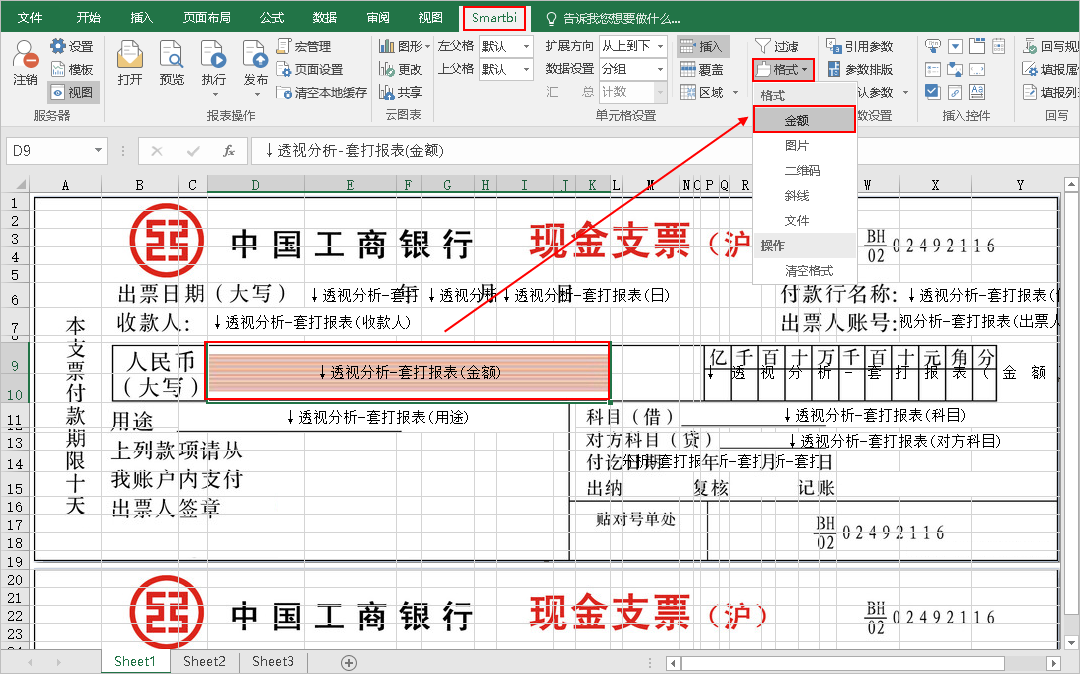Select 金额 in the format menu
This screenshot has width=1080, height=674.
804,120
